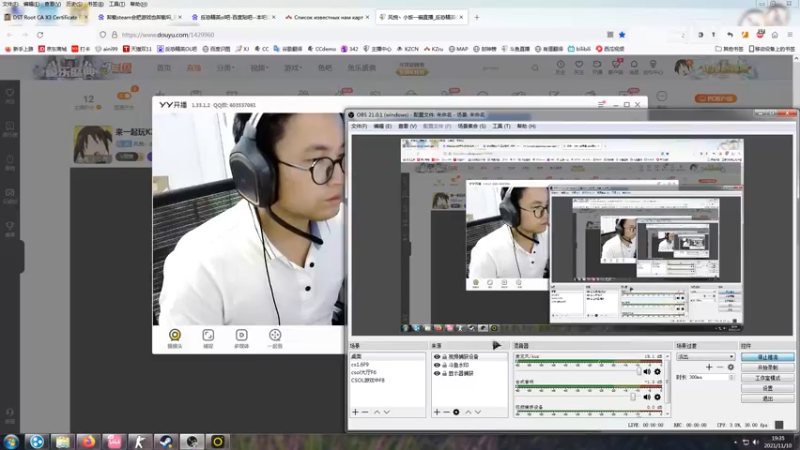Click top button in OBS controls panel
The image size is (800, 450).
tap(767, 357)
